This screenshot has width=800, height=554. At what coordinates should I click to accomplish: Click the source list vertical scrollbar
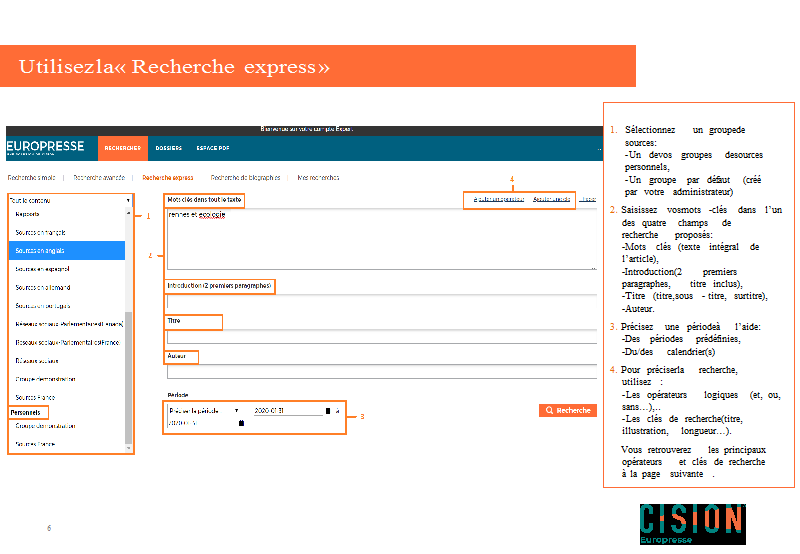pos(128,320)
